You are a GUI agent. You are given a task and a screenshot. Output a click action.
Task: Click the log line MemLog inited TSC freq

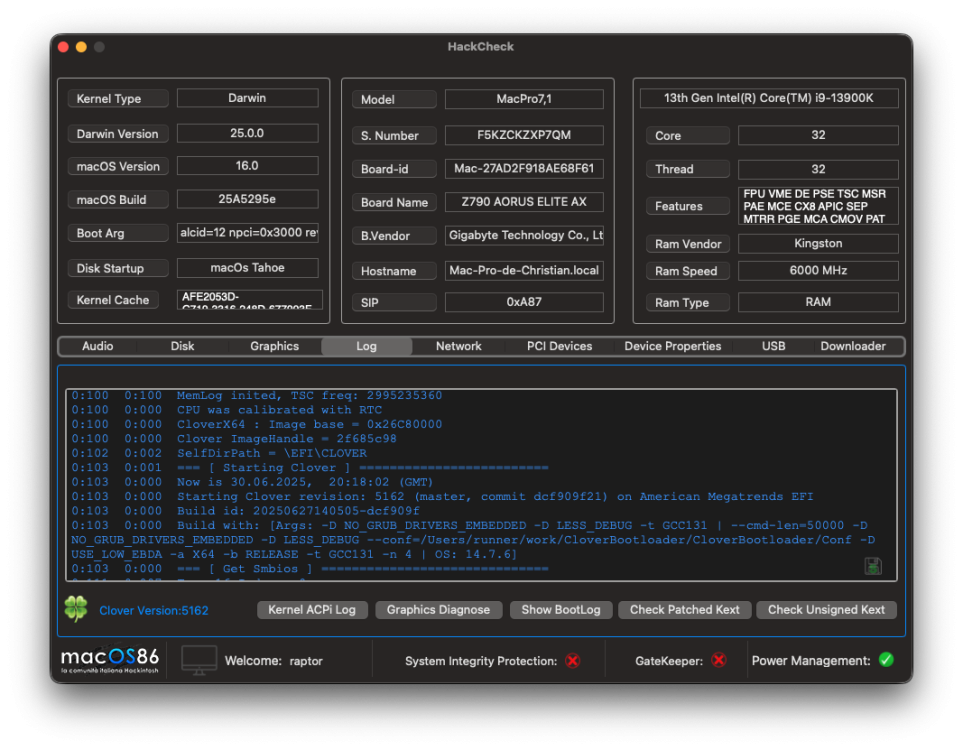pyautogui.click(x=257, y=396)
